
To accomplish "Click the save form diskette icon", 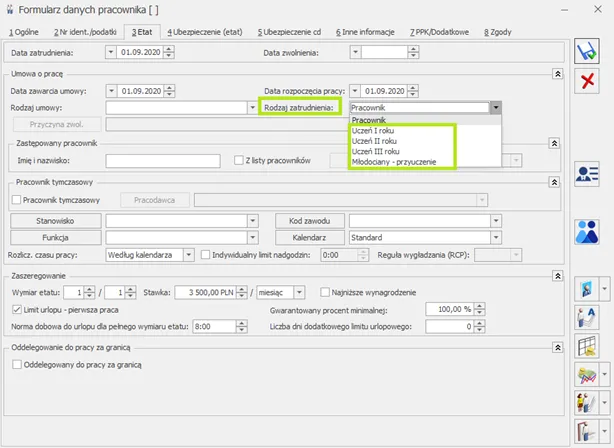I will click(587, 52).
